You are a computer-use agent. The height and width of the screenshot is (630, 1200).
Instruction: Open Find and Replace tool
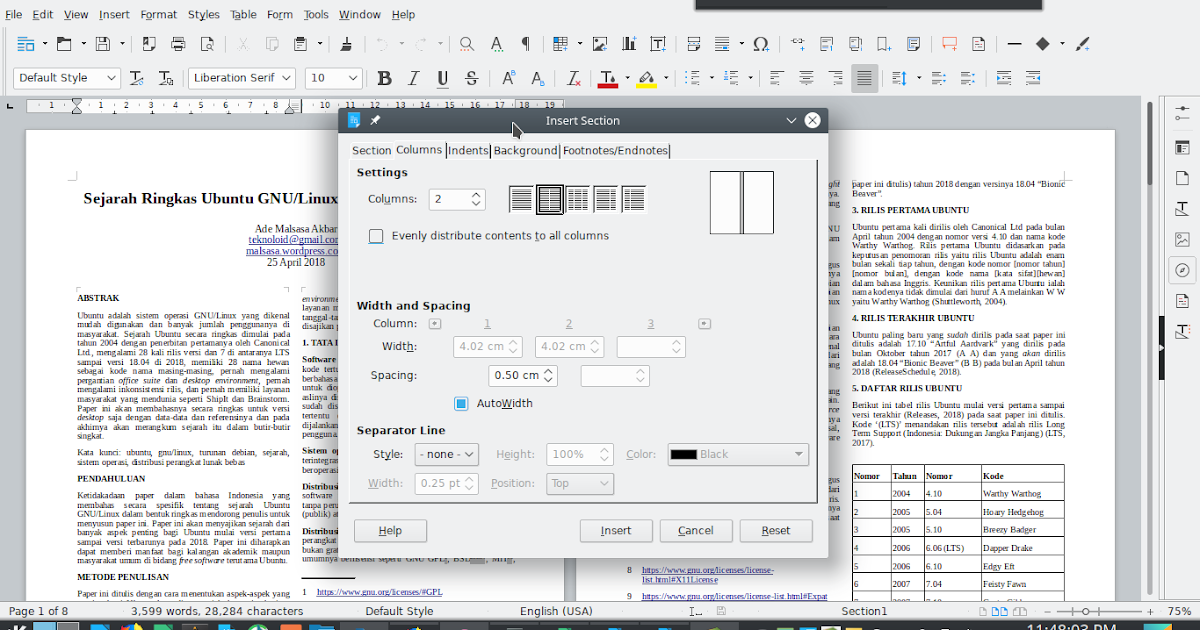pyautogui.click(x=466, y=44)
